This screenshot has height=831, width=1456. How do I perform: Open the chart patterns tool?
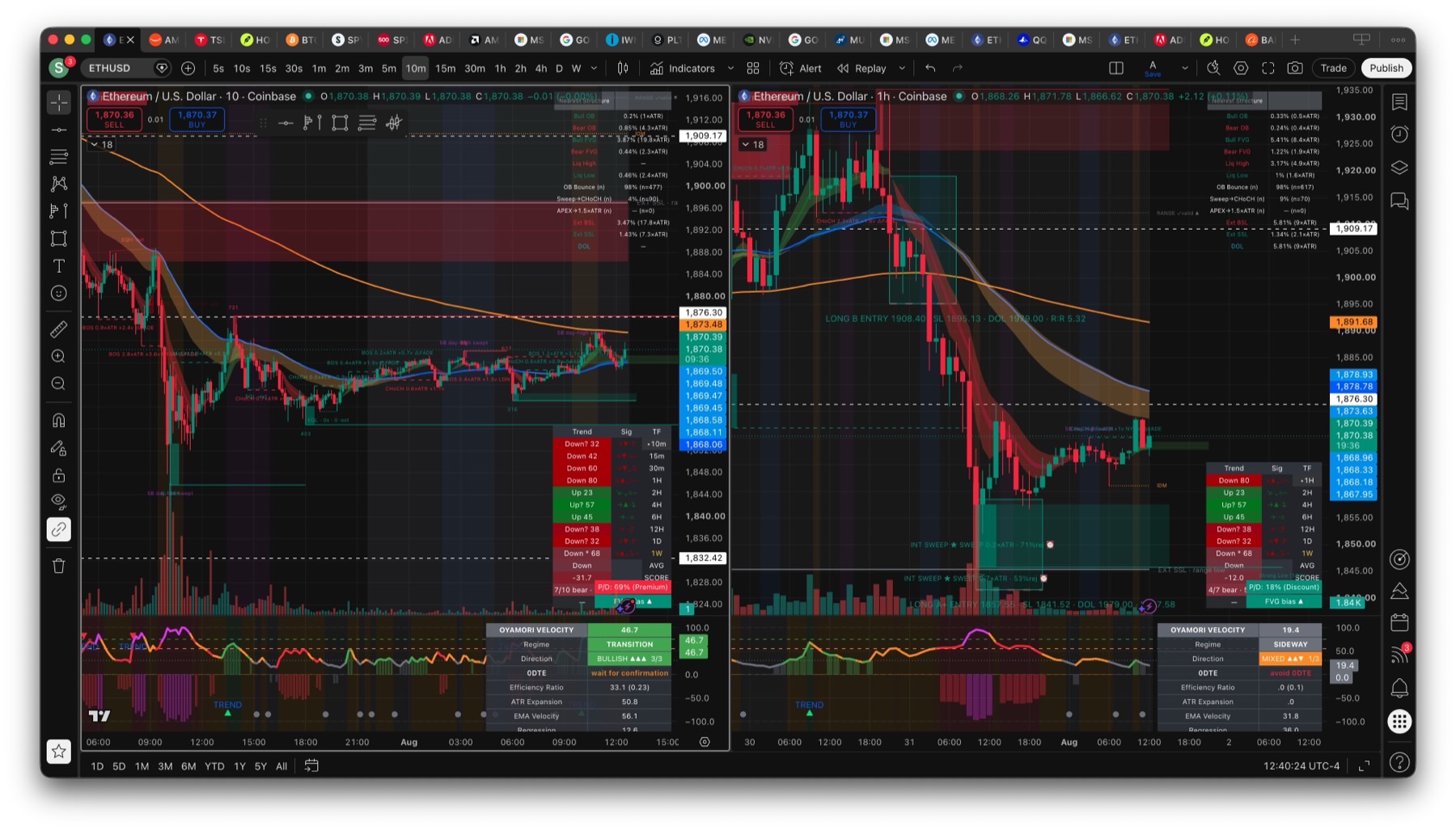[x=59, y=184]
